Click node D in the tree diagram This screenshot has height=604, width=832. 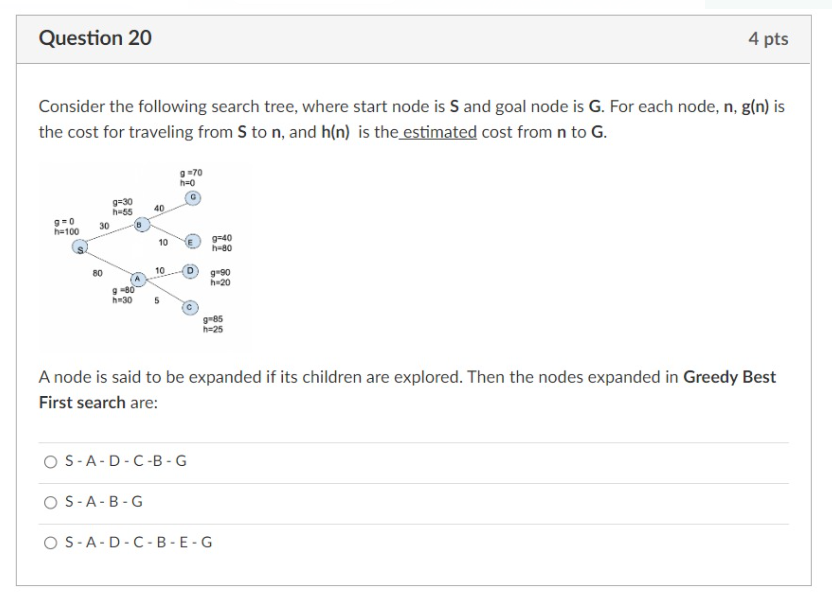click(x=190, y=271)
